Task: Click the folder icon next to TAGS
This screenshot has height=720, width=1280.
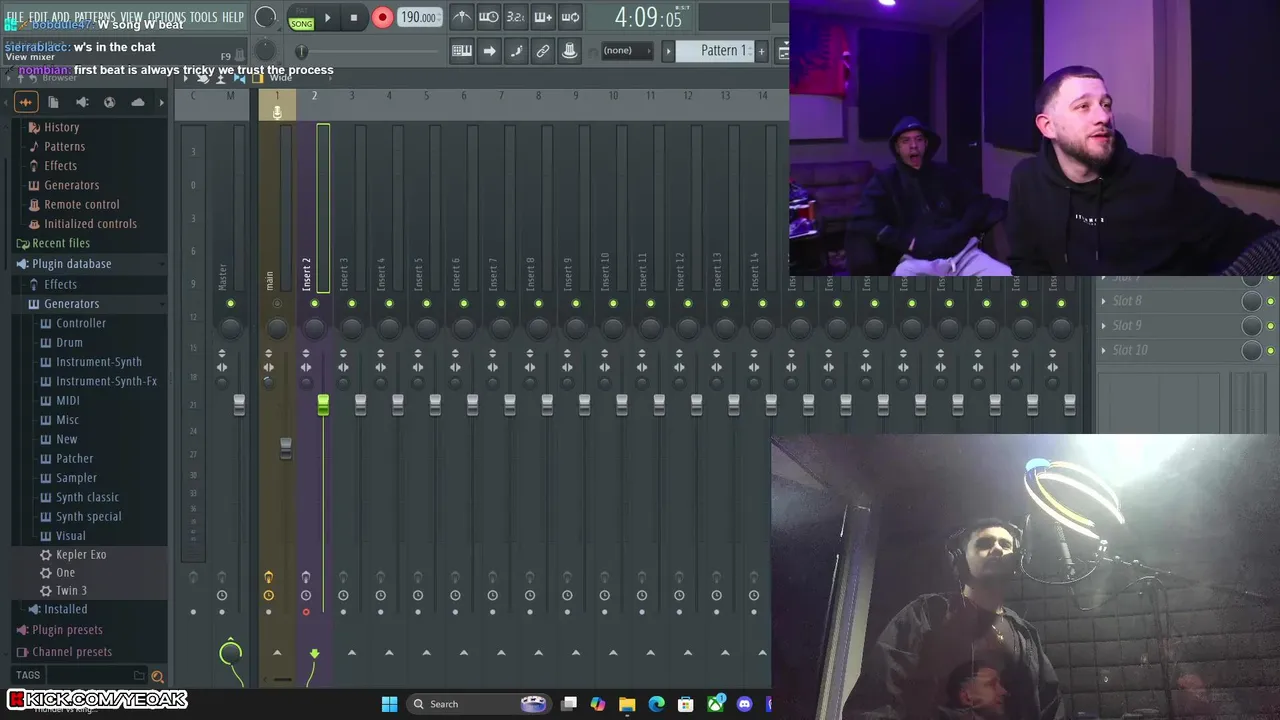Action: [x=140, y=675]
